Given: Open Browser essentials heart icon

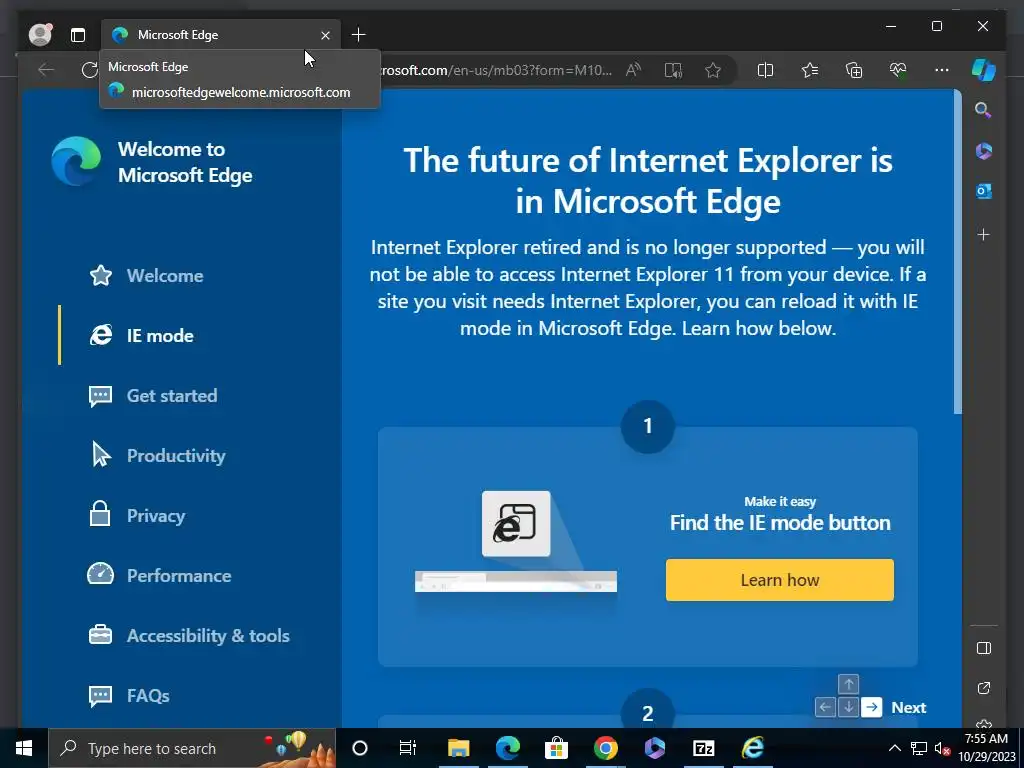Looking at the screenshot, I should [x=898, y=70].
